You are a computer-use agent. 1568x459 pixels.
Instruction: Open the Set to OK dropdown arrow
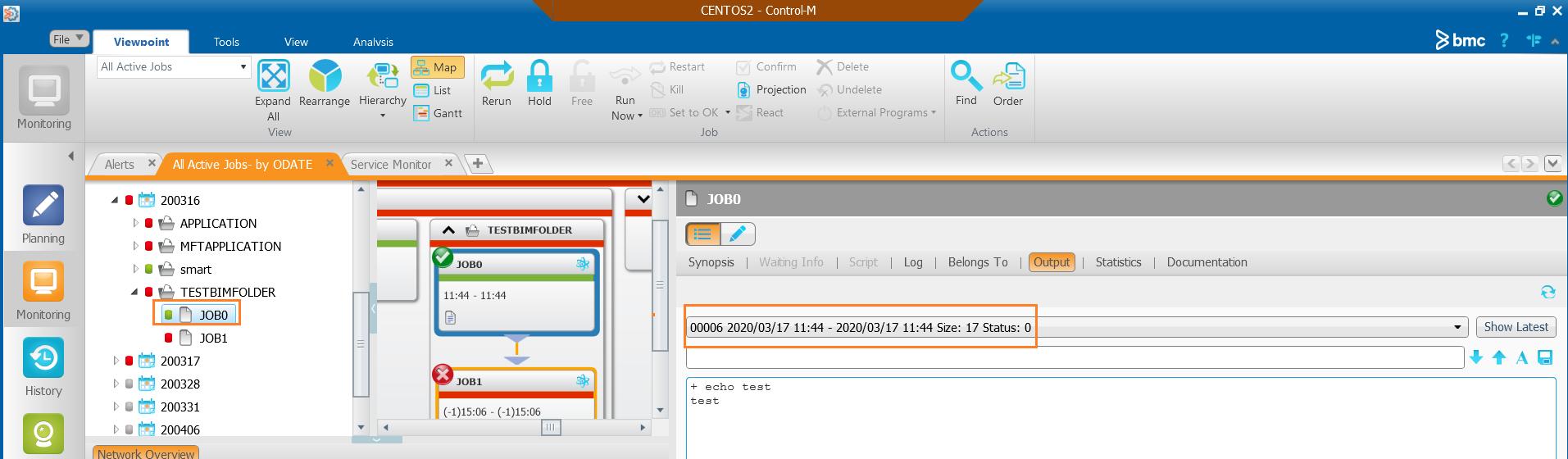(x=727, y=113)
